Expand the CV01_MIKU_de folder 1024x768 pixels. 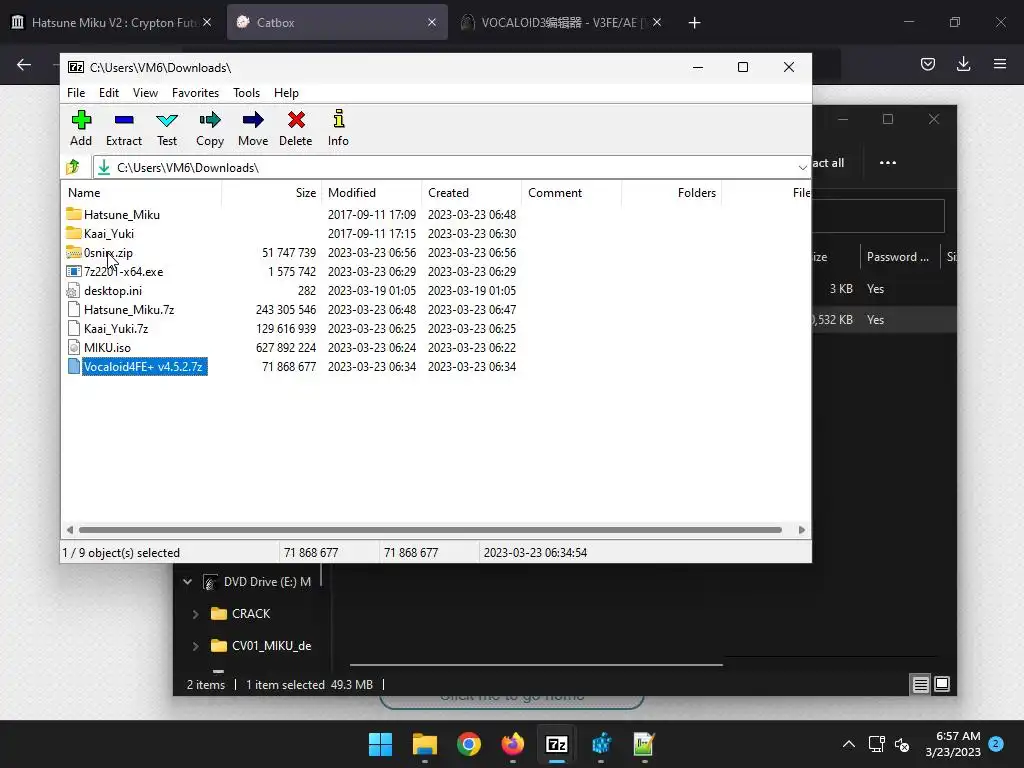(195, 646)
